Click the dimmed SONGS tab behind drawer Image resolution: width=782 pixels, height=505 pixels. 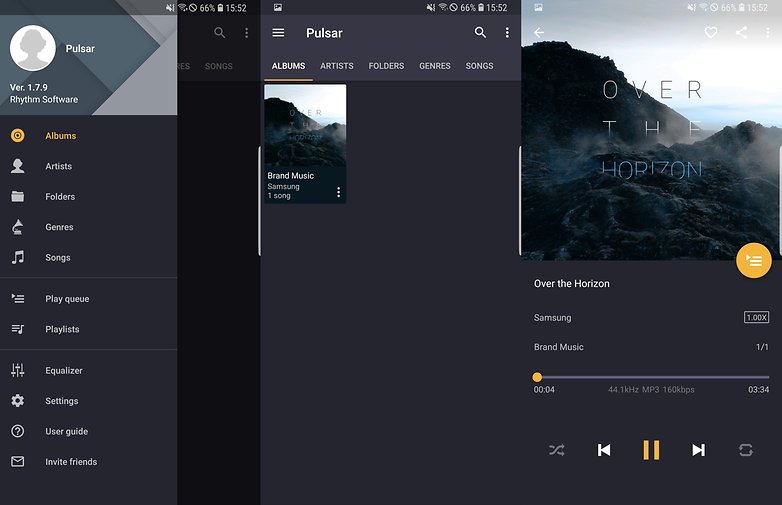pyautogui.click(x=218, y=66)
